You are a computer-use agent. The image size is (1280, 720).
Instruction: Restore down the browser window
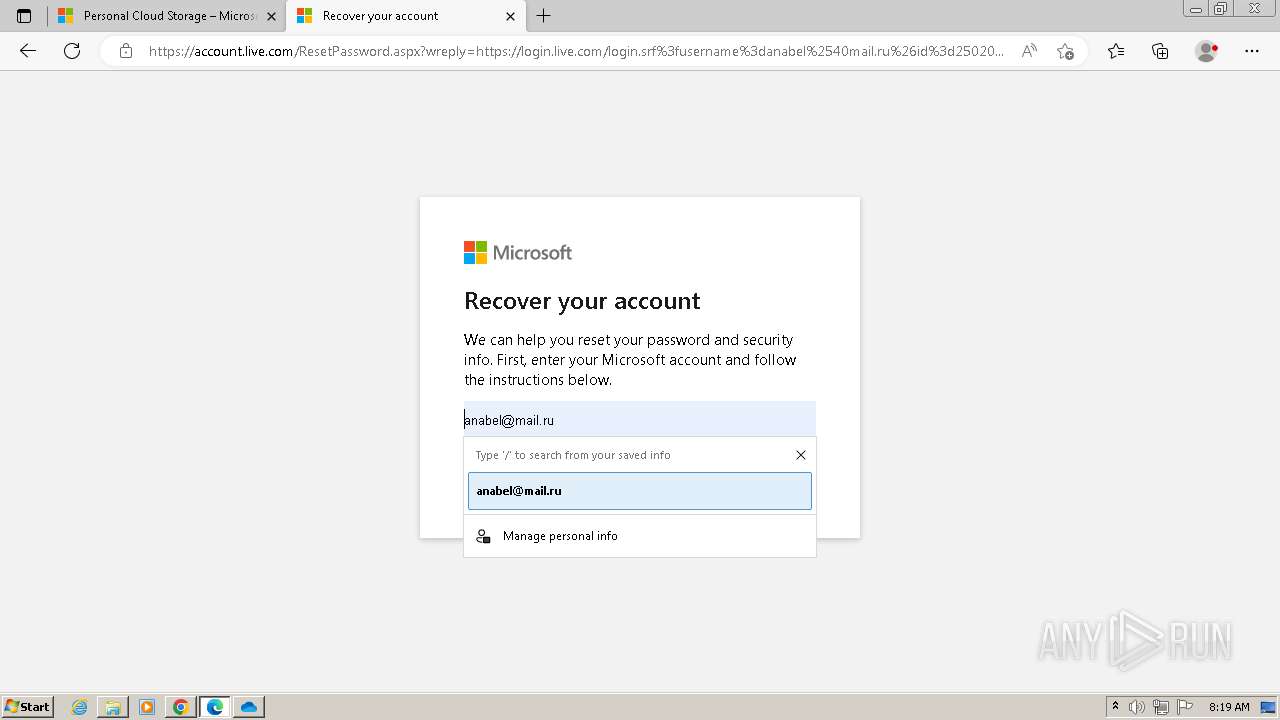click(1221, 8)
